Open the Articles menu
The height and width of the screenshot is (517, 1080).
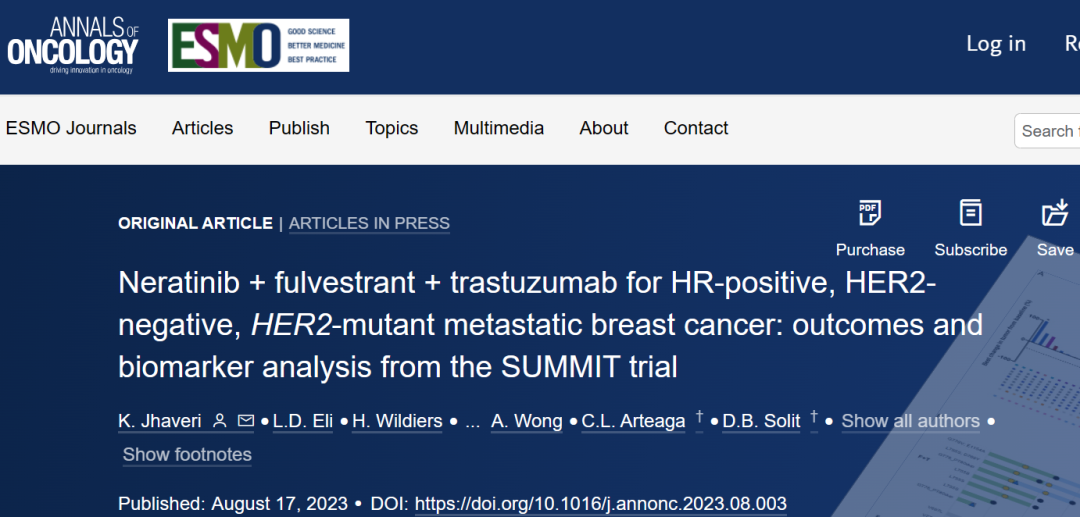coord(202,128)
